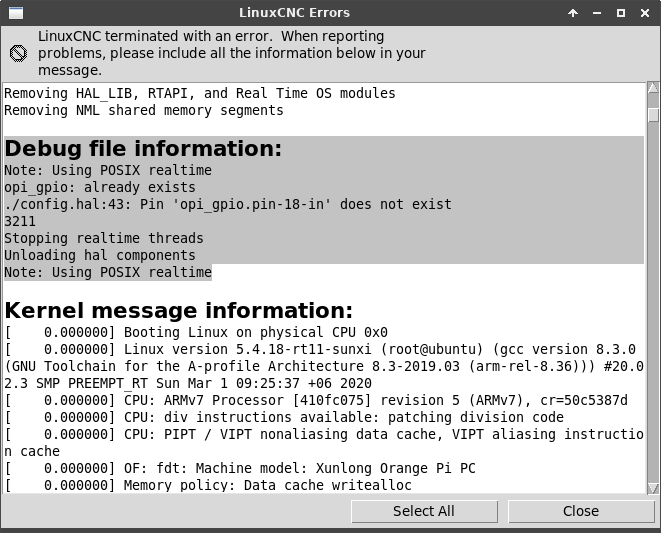The image size is (661, 533).
Task: Click the line 'opi_gpio: already exists'
Action: coord(100,187)
